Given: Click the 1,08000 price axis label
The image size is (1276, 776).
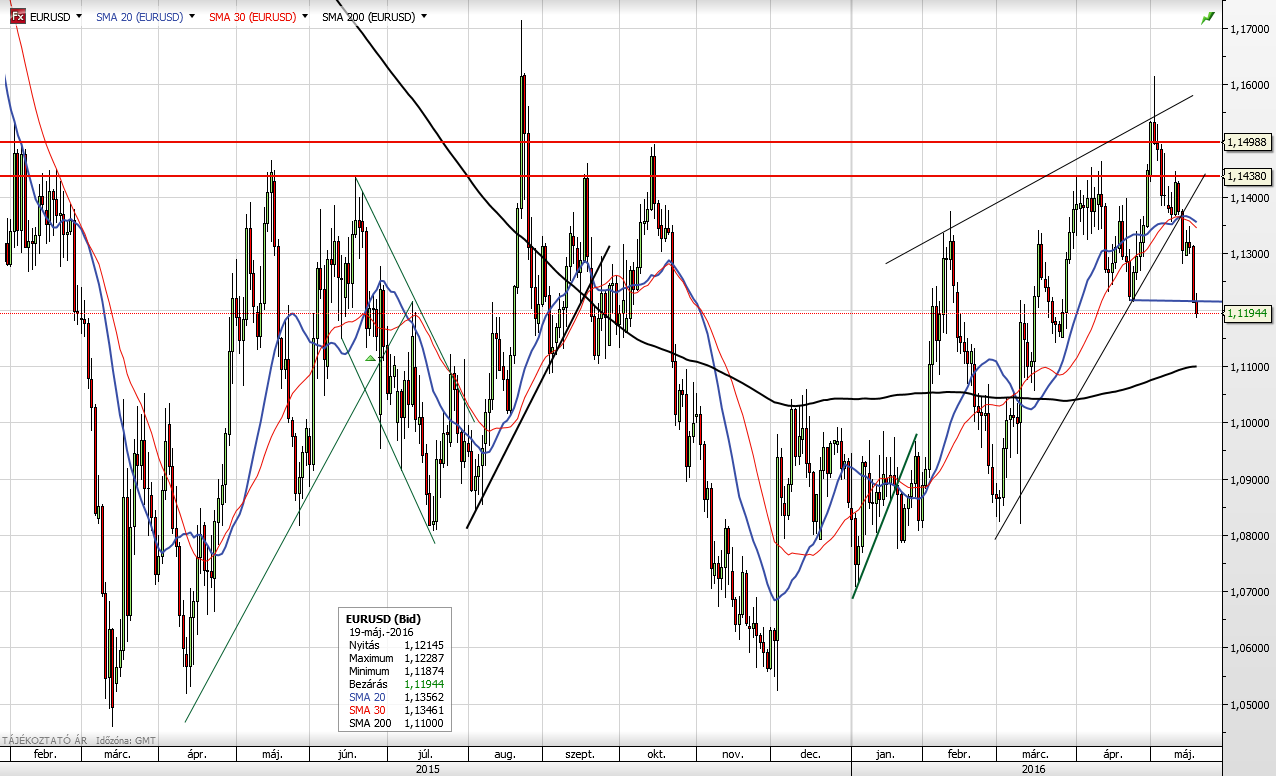Looking at the screenshot, I should tap(1249, 536).
